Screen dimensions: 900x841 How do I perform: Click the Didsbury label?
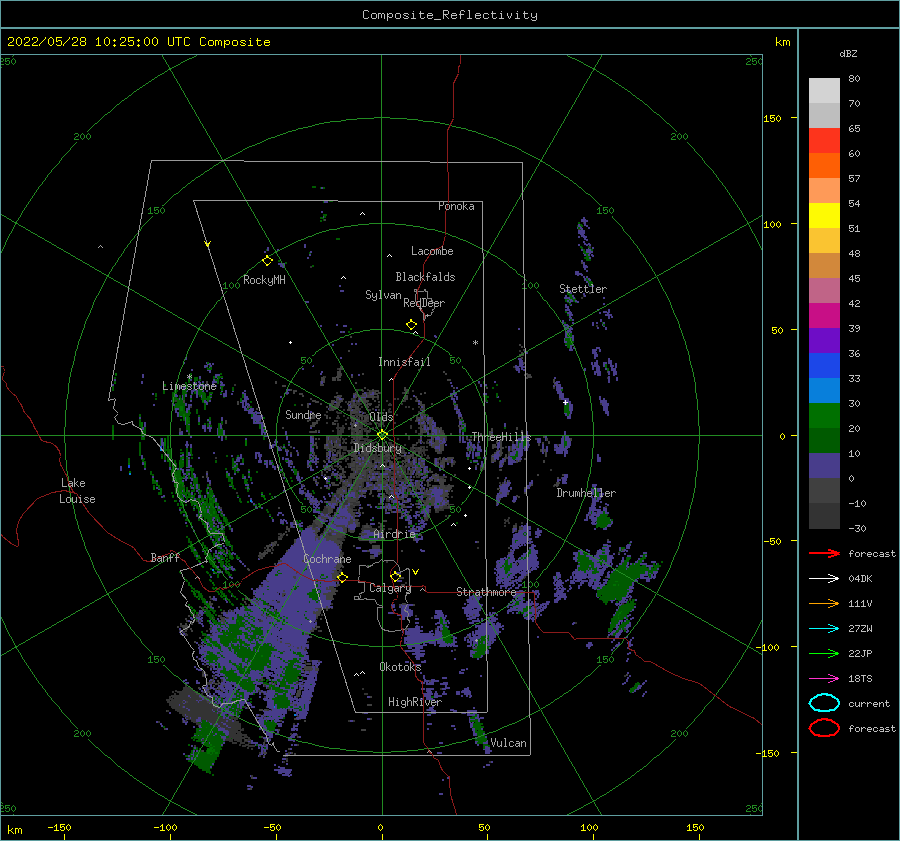pyautogui.click(x=377, y=448)
